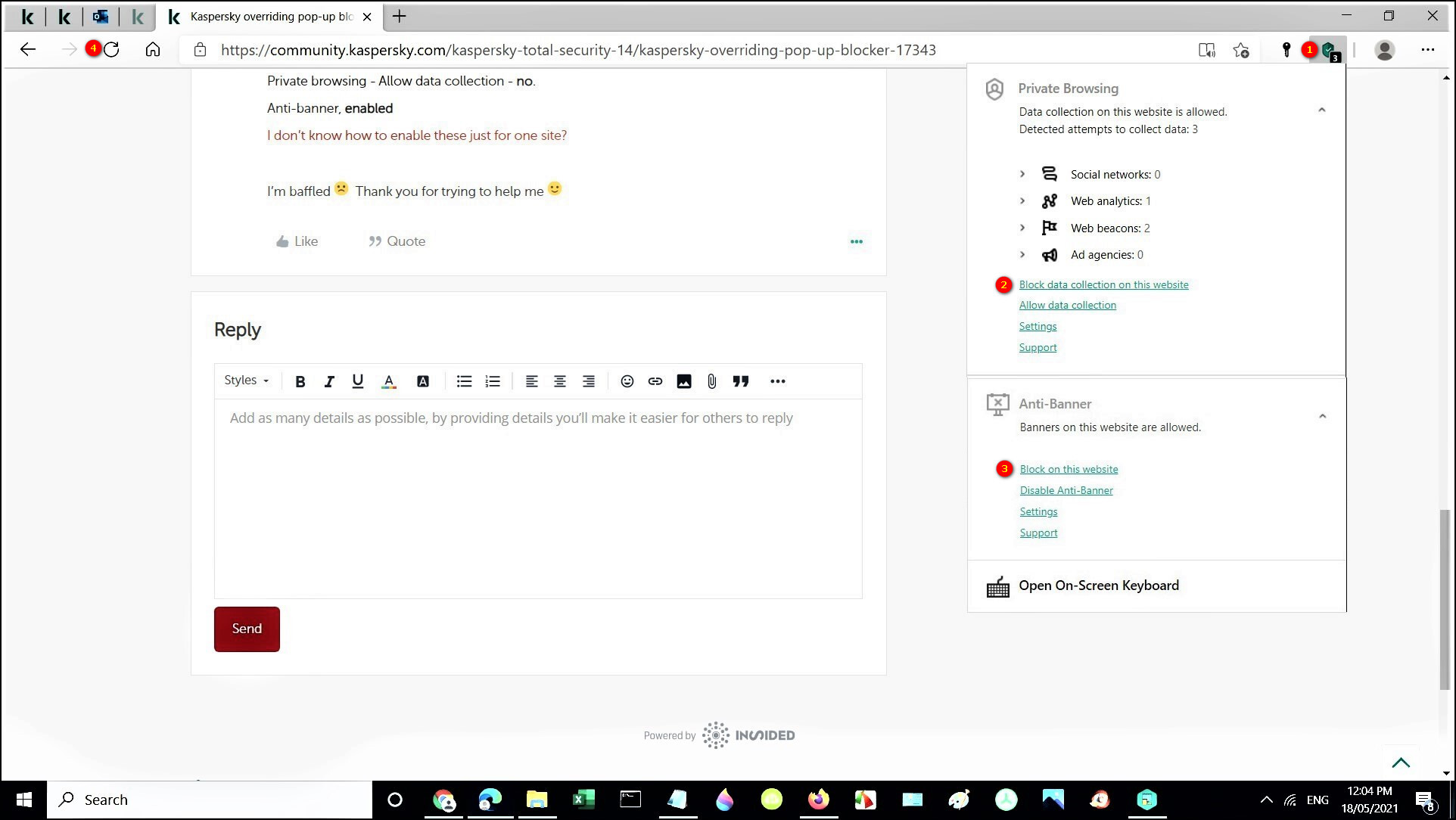Collapse the Anti-Banner section
Image resolution: width=1456 pixels, height=820 pixels.
(x=1322, y=416)
